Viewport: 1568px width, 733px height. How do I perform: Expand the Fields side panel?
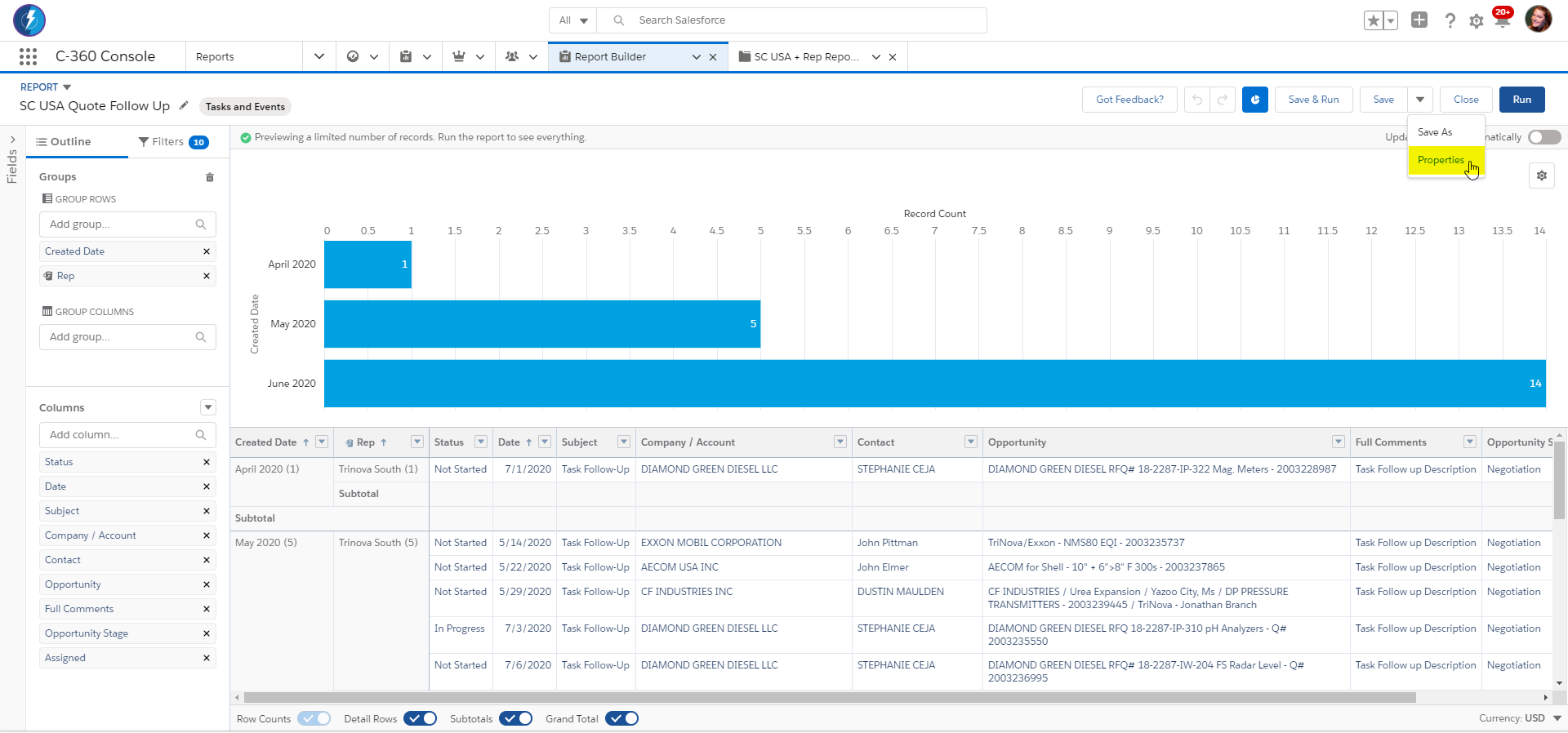point(12,140)
